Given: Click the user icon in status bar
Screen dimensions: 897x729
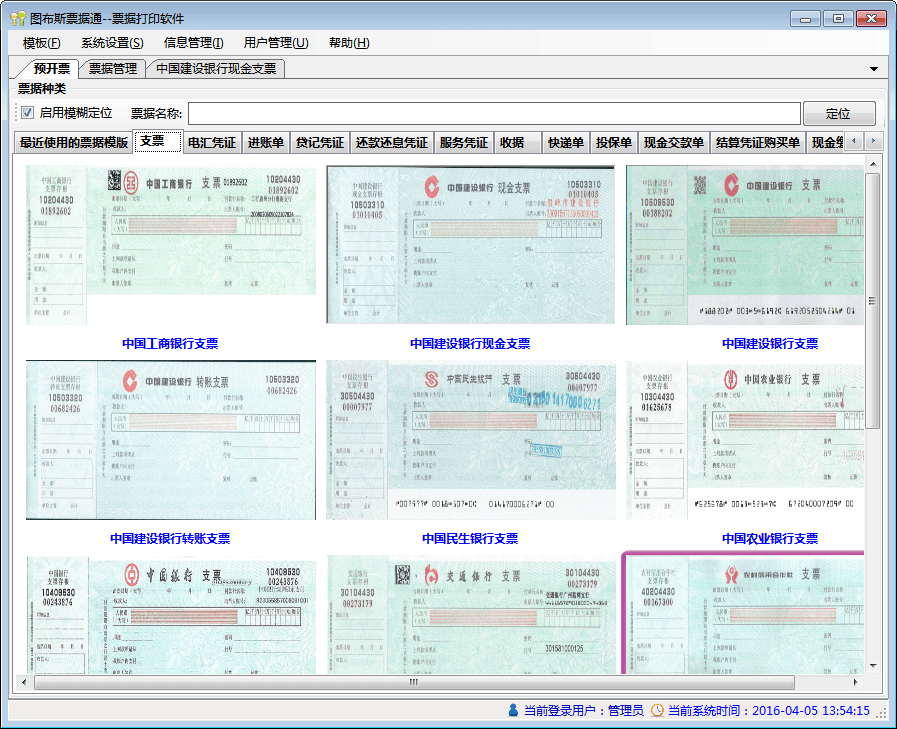Looking at the screenshot, I should click(513, 710).
